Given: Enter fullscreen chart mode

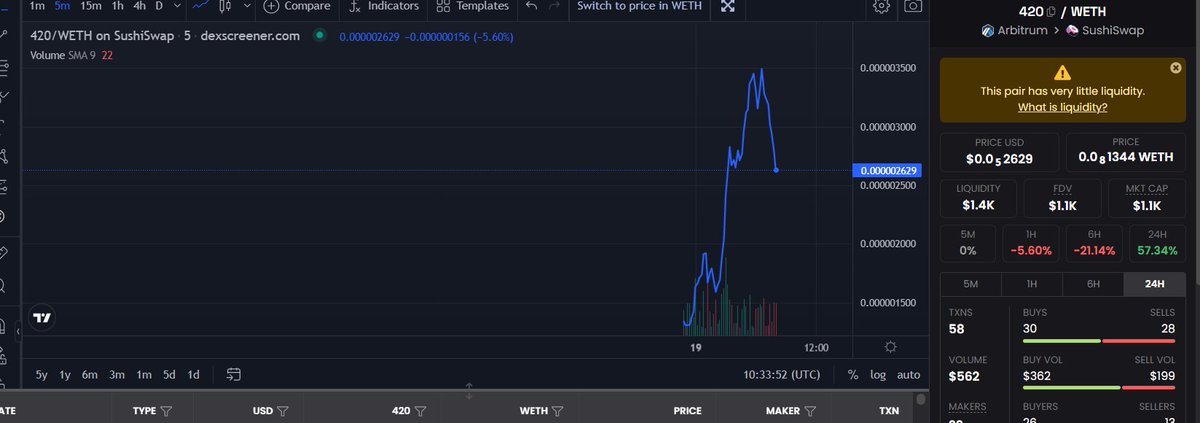Looking at the screenshot, I should pyautogui.click(x=728, y=6).
